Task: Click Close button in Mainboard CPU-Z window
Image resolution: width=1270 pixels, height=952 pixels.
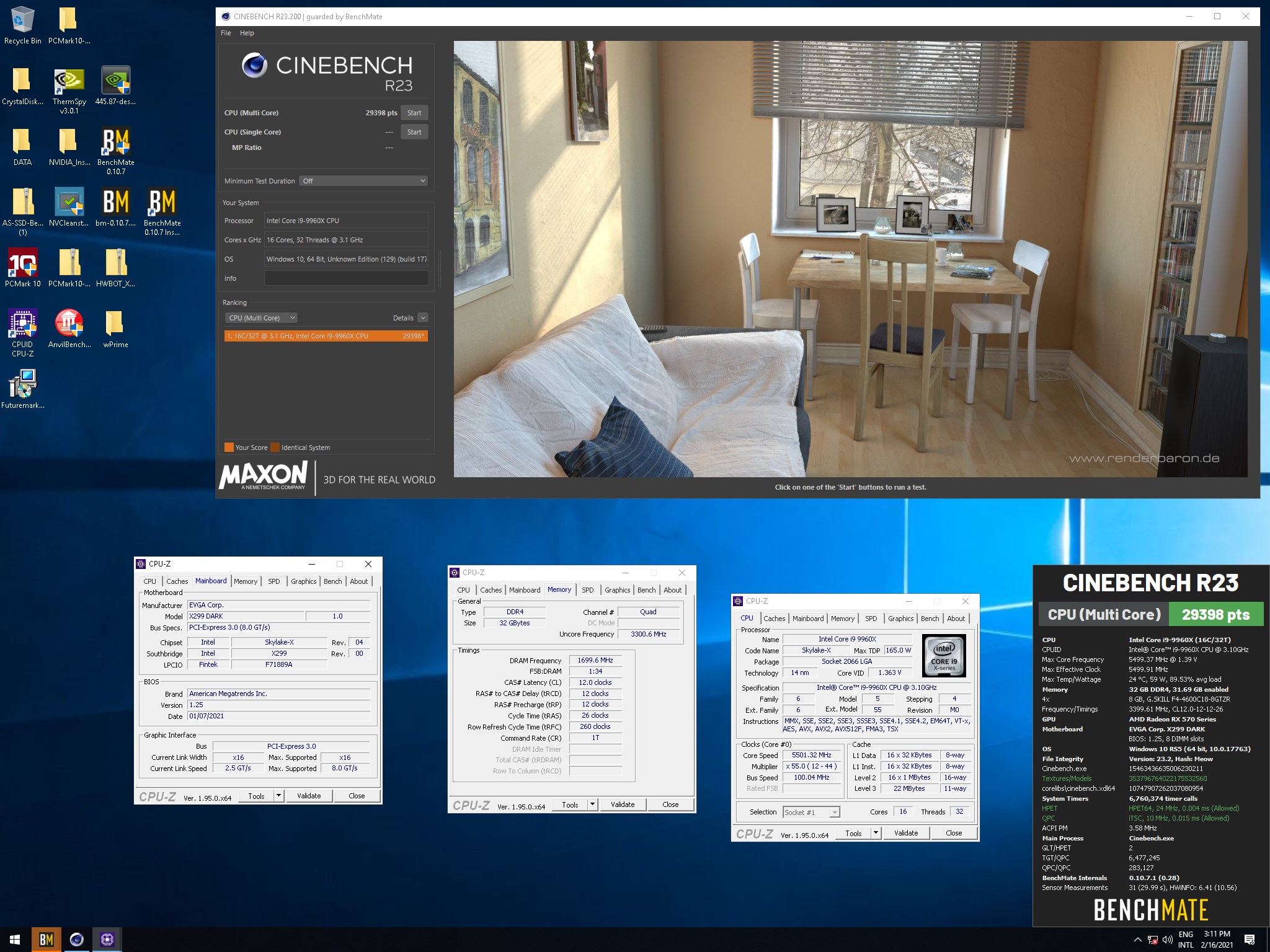Action: coord(357,796)
